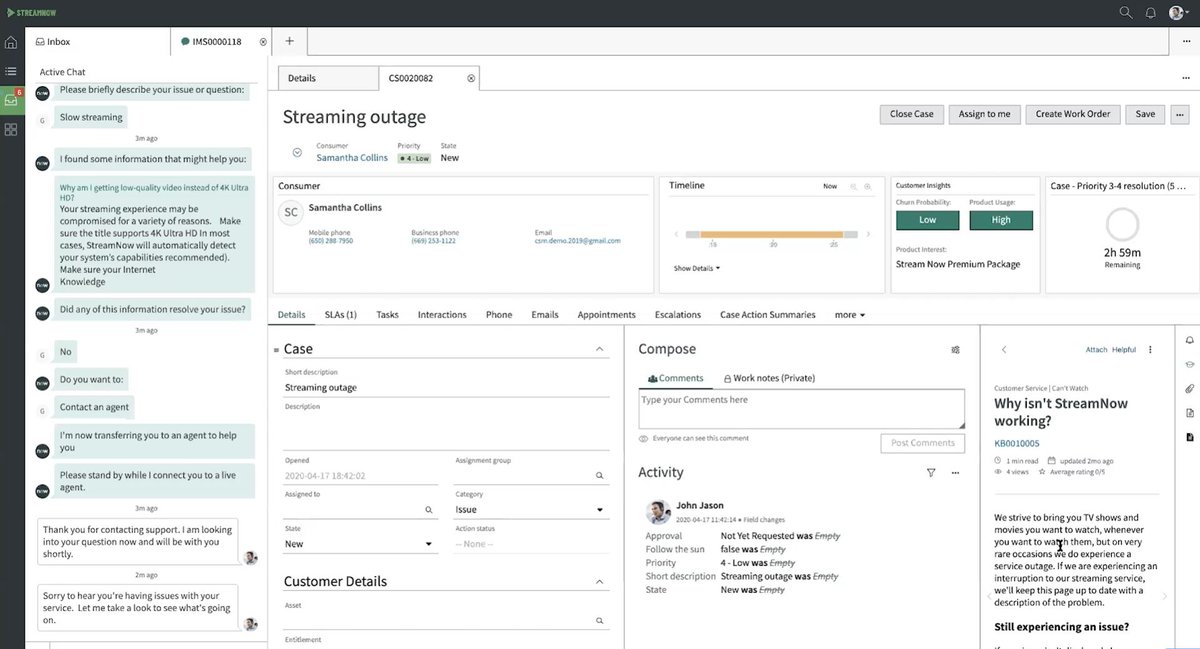The width and height of the screenshot is (1200, 649).
Task: Click Timeline Now marker
Action: click(830, 186)
